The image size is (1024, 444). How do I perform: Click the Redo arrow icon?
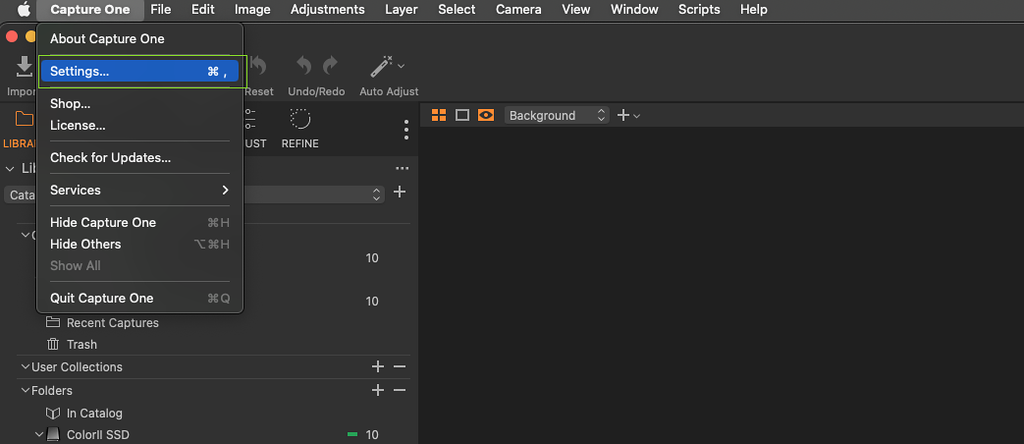(x=330, y=65)
